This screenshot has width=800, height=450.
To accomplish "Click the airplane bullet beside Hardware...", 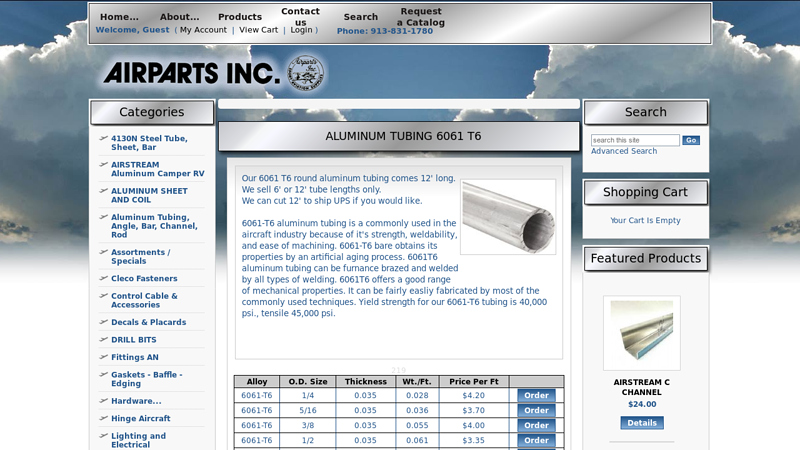I will tap(104, 401).
